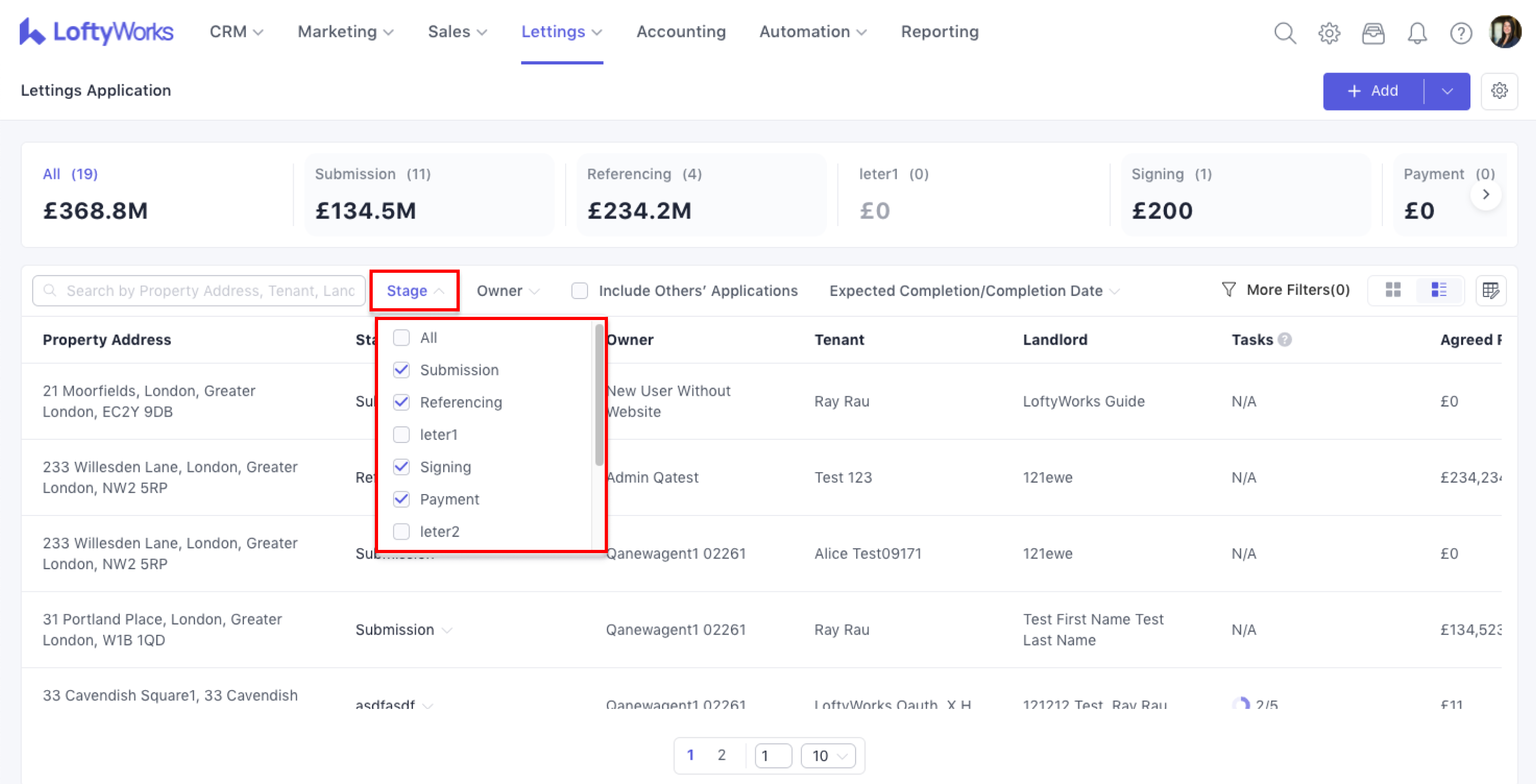Viewport: 1536px width, 784px height.
Task: Click the page settings gear beside Add
Action: coord(1499,91)
